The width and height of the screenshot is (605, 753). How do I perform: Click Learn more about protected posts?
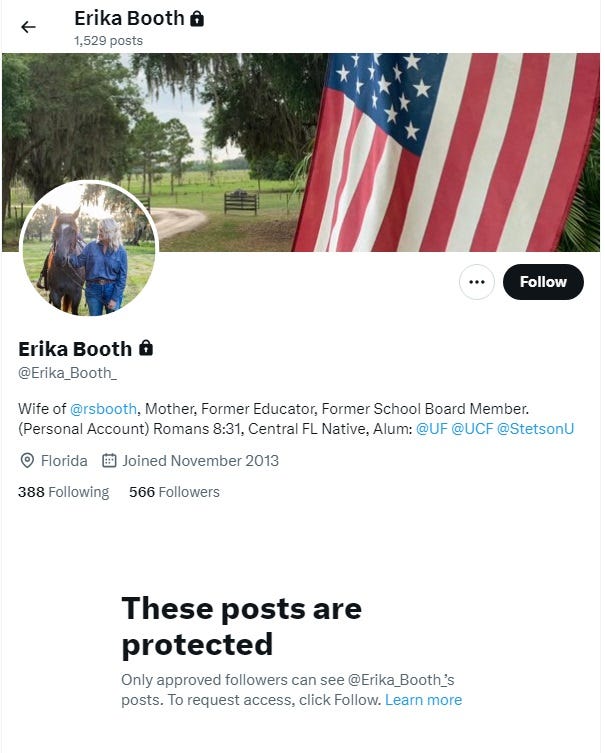[424, 700]
